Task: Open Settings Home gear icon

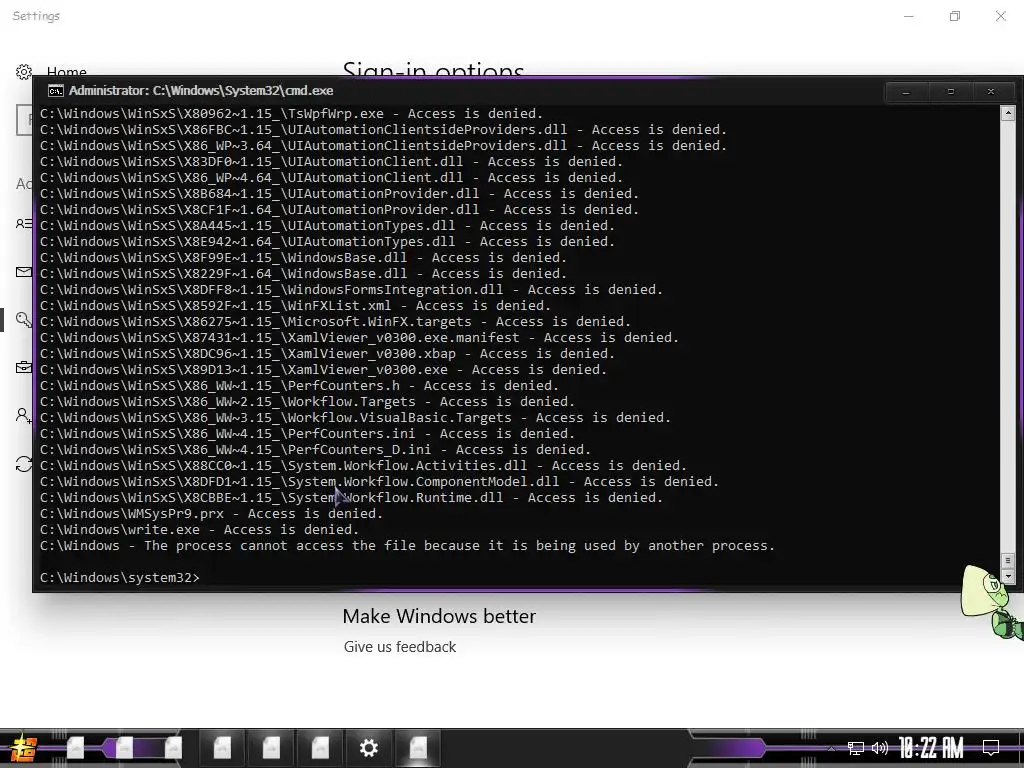Action: tap(24, 72)
